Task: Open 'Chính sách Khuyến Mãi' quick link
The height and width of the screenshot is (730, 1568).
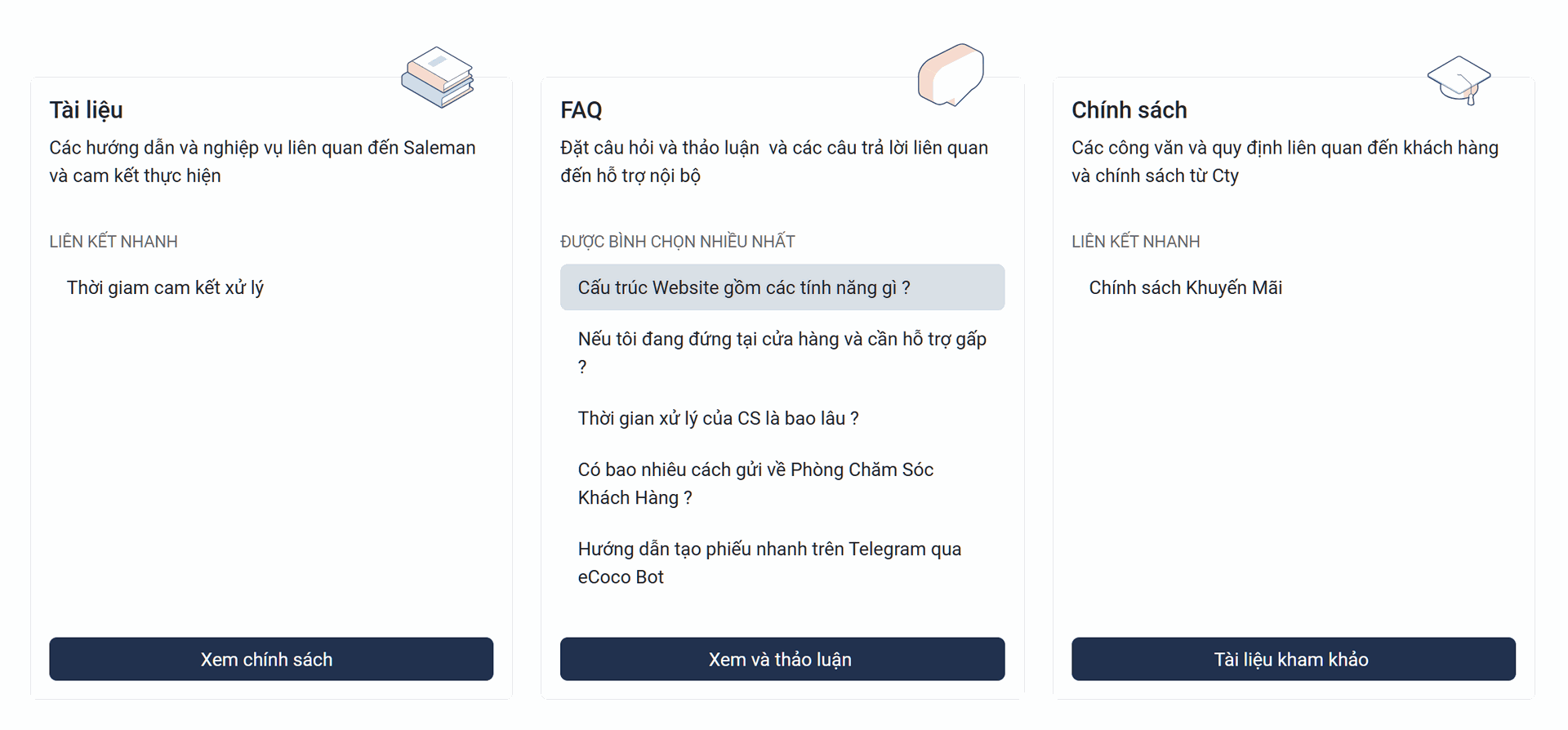Action: pos(1185,287)
